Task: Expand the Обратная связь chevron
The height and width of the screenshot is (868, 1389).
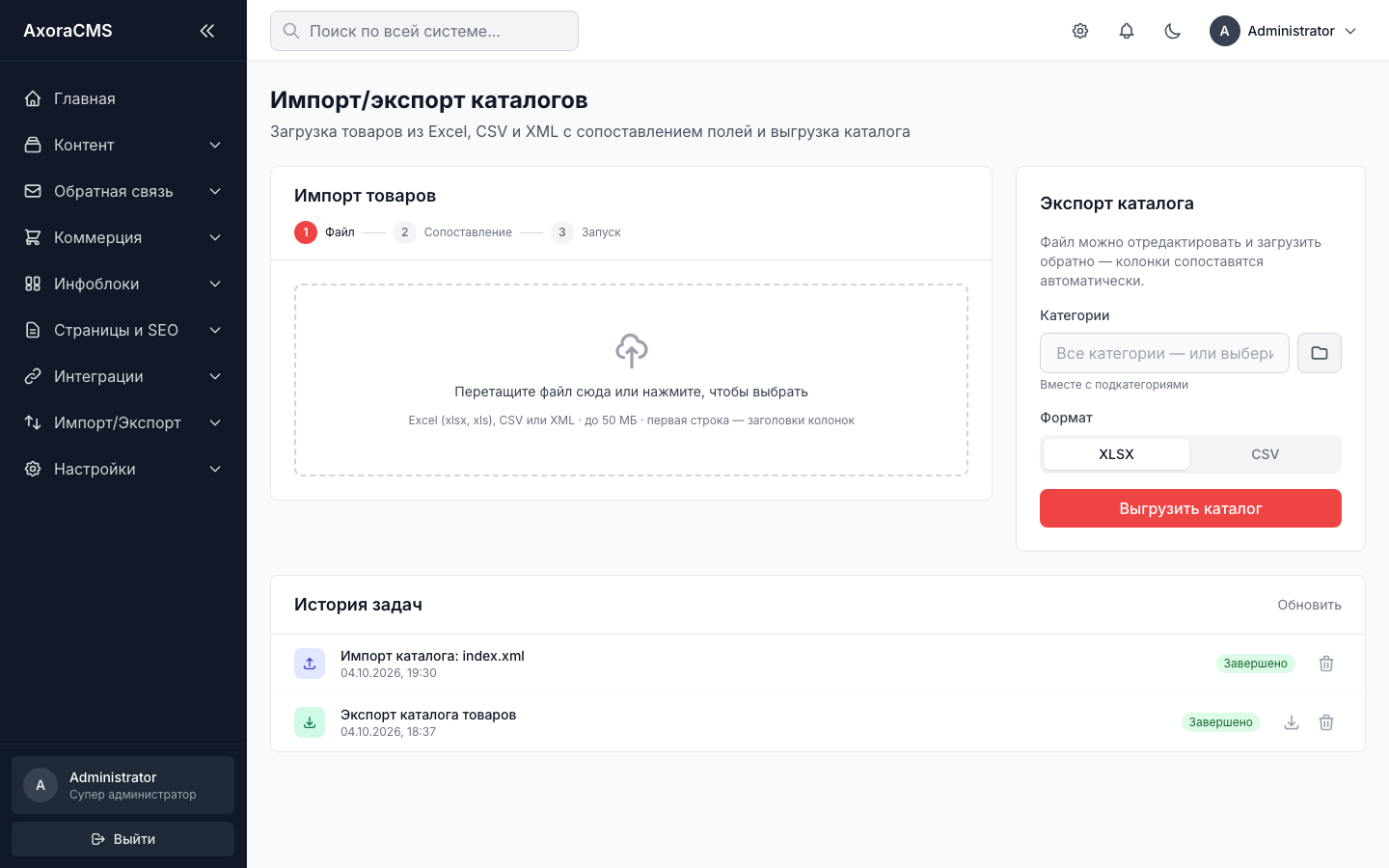Action: [215, 191]
